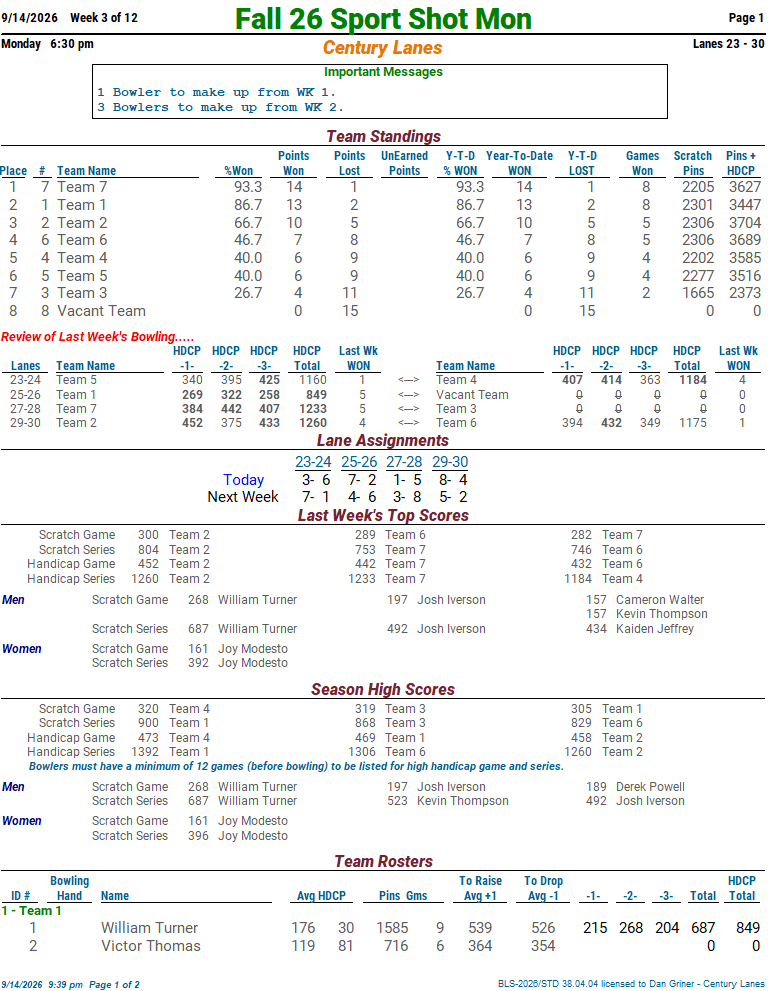Click the 'Season High Scores' heading

click(383, 689)
